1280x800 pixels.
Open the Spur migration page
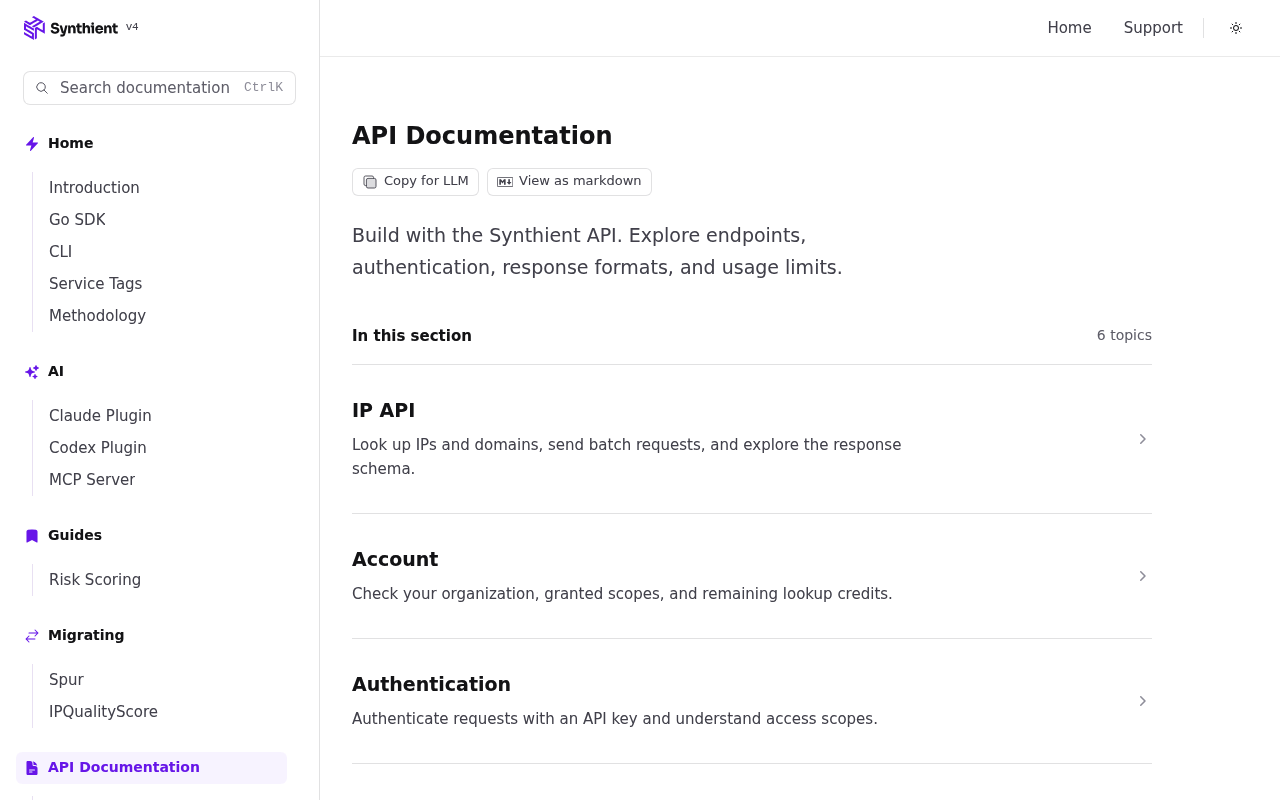point(66,680)
